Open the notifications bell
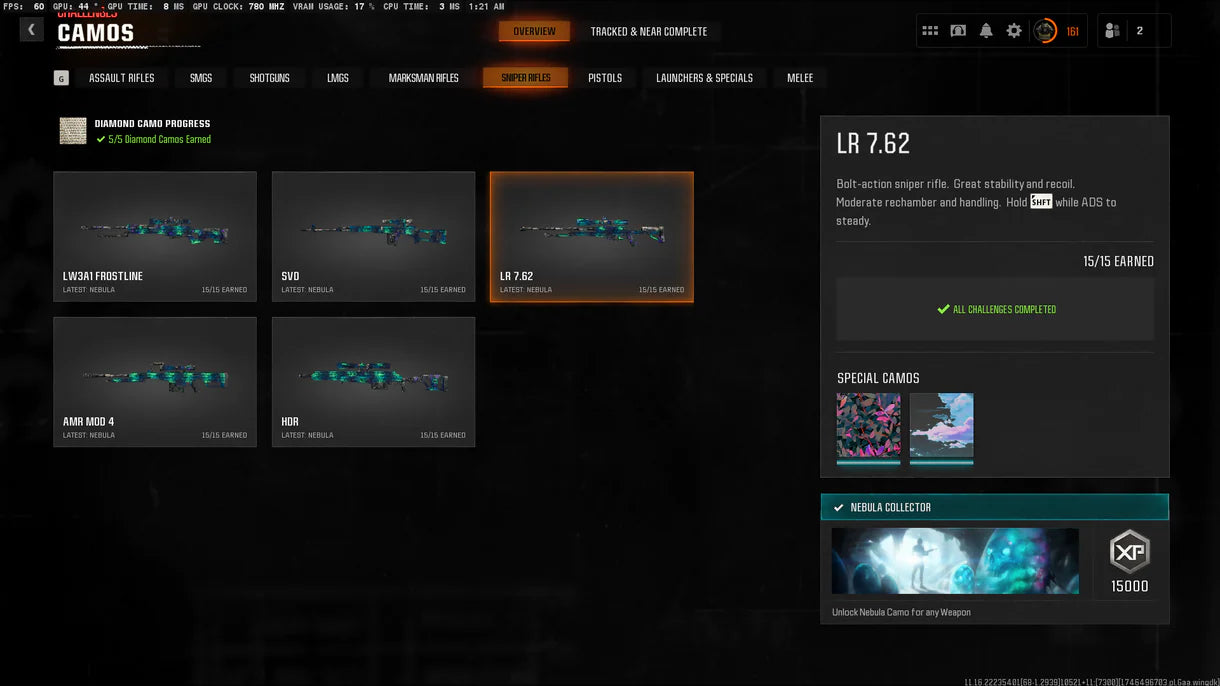Screen dimensions: 1220x686 tap(986, 31)
